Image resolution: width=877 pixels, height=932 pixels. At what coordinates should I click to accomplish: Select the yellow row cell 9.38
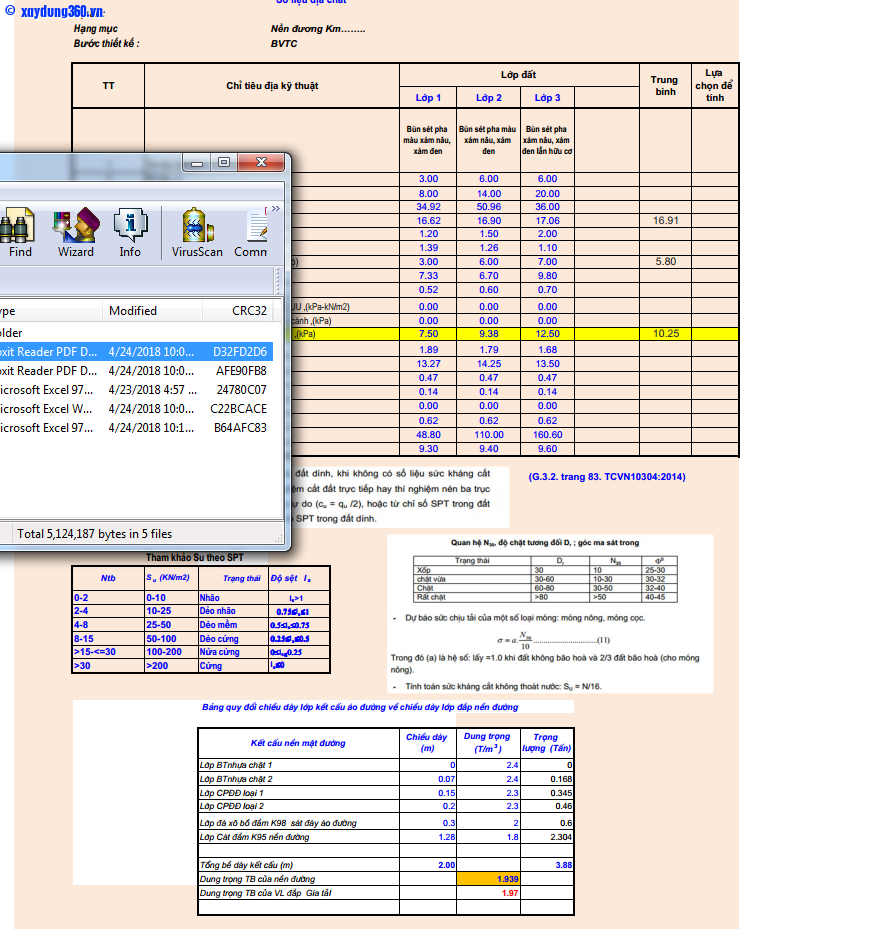489,334
